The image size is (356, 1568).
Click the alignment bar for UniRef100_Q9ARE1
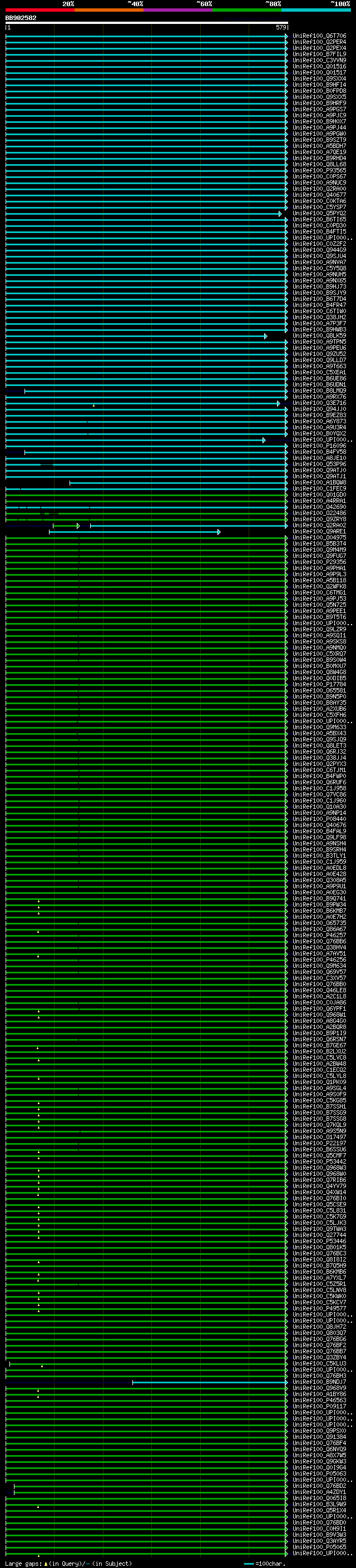(135, 532)
